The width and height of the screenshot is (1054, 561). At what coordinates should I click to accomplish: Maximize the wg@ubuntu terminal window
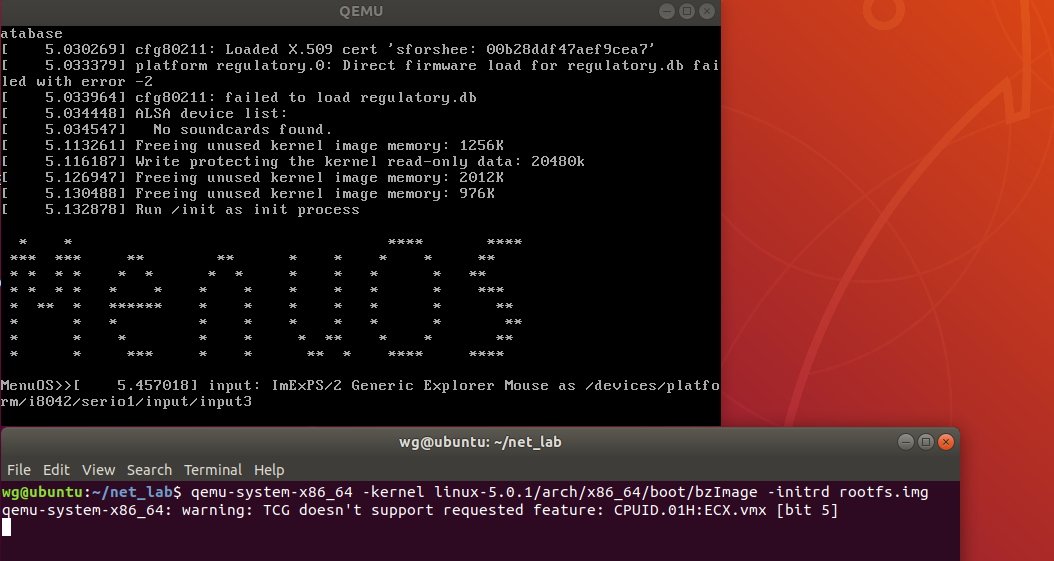click(x=926, y=441)
